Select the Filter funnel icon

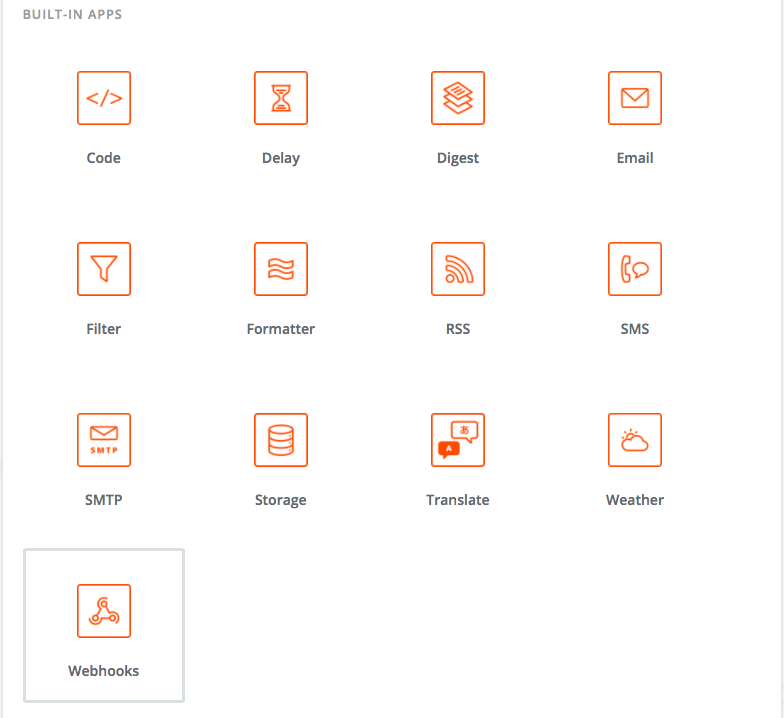coord(104,269)
